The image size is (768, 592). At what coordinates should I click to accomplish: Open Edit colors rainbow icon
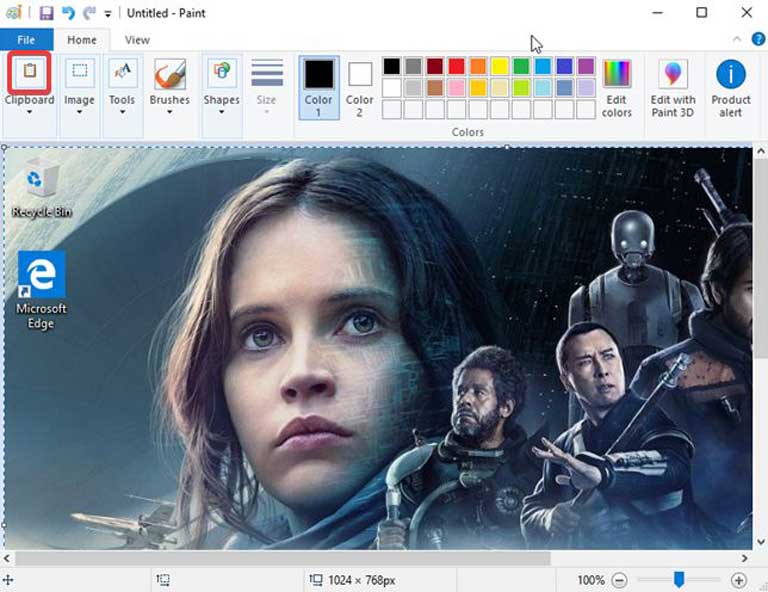617,73
